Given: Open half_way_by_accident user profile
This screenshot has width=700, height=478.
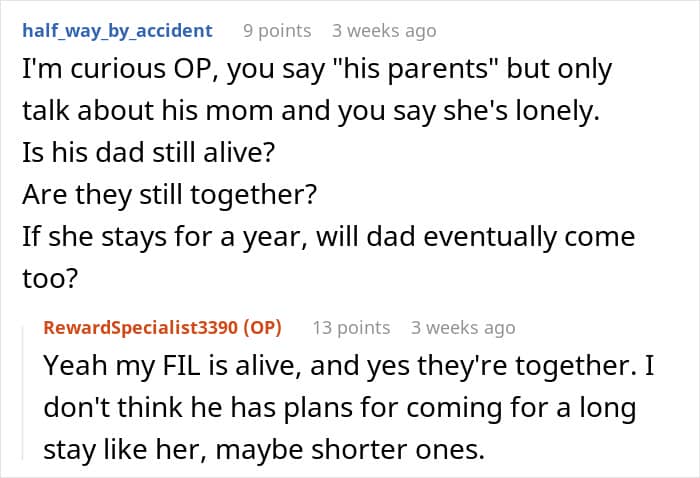Looking at the screenshot, I should 116,30.
